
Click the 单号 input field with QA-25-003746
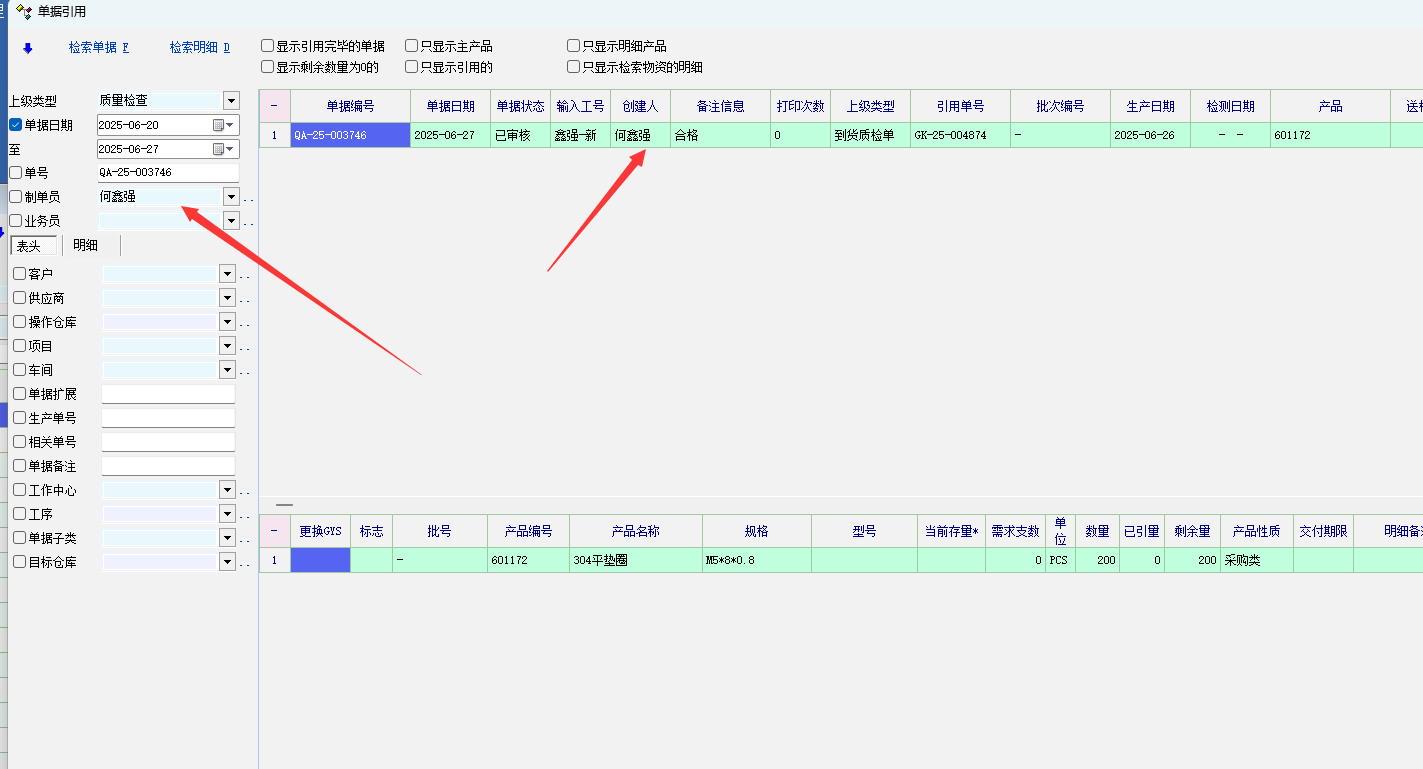click(167, 173)
